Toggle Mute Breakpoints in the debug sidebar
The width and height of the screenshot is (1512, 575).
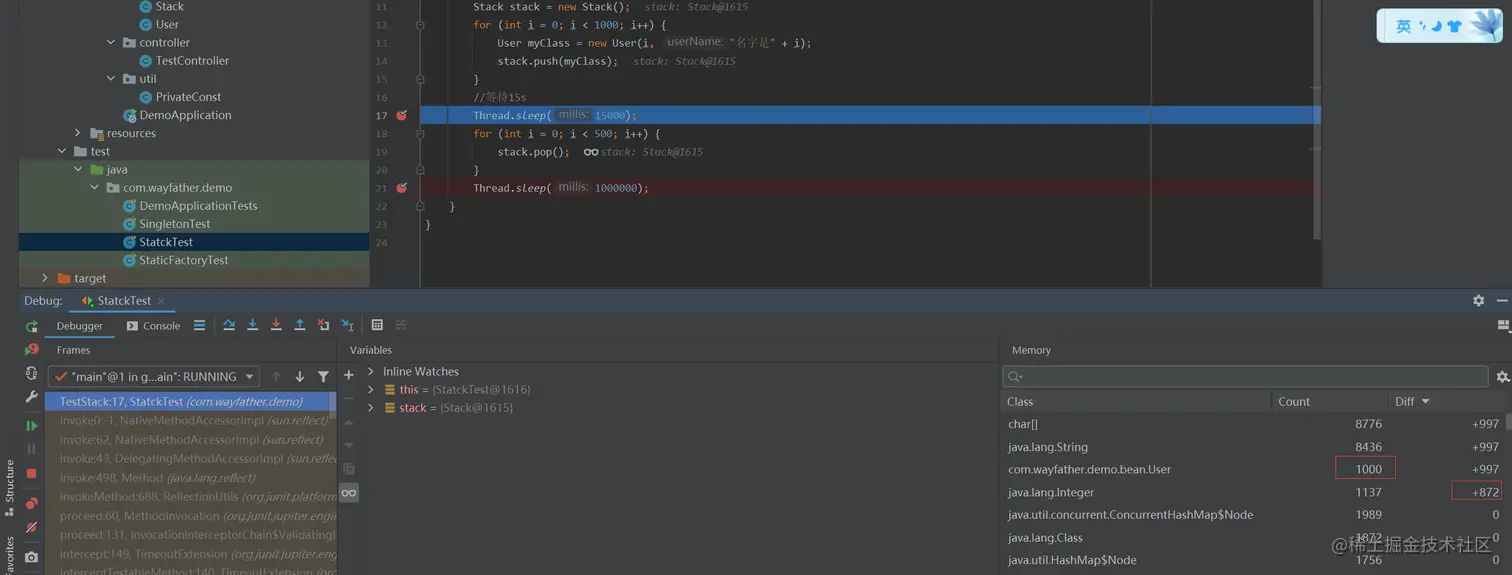32,527
